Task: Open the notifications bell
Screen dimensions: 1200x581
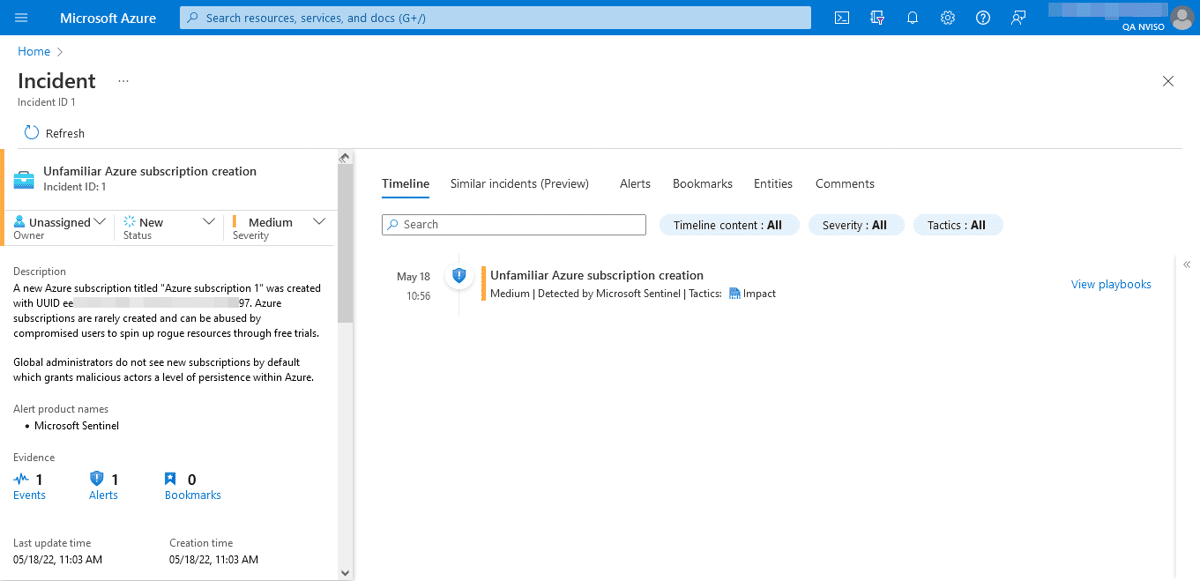Action: [912, 18]
